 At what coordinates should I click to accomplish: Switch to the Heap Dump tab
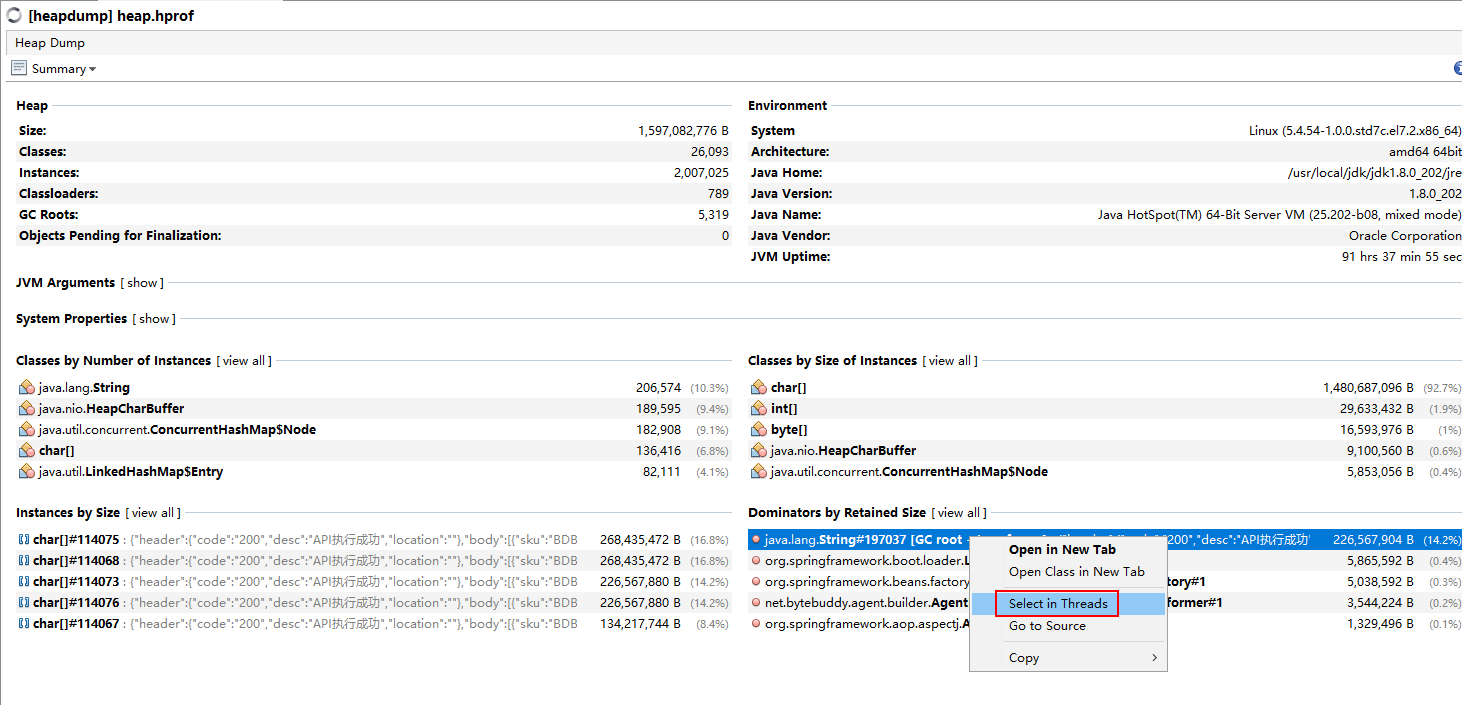(50, 43)
